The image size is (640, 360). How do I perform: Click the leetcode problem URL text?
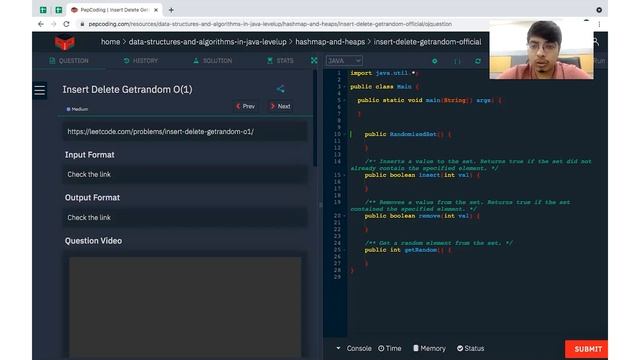tap(160, 131)
